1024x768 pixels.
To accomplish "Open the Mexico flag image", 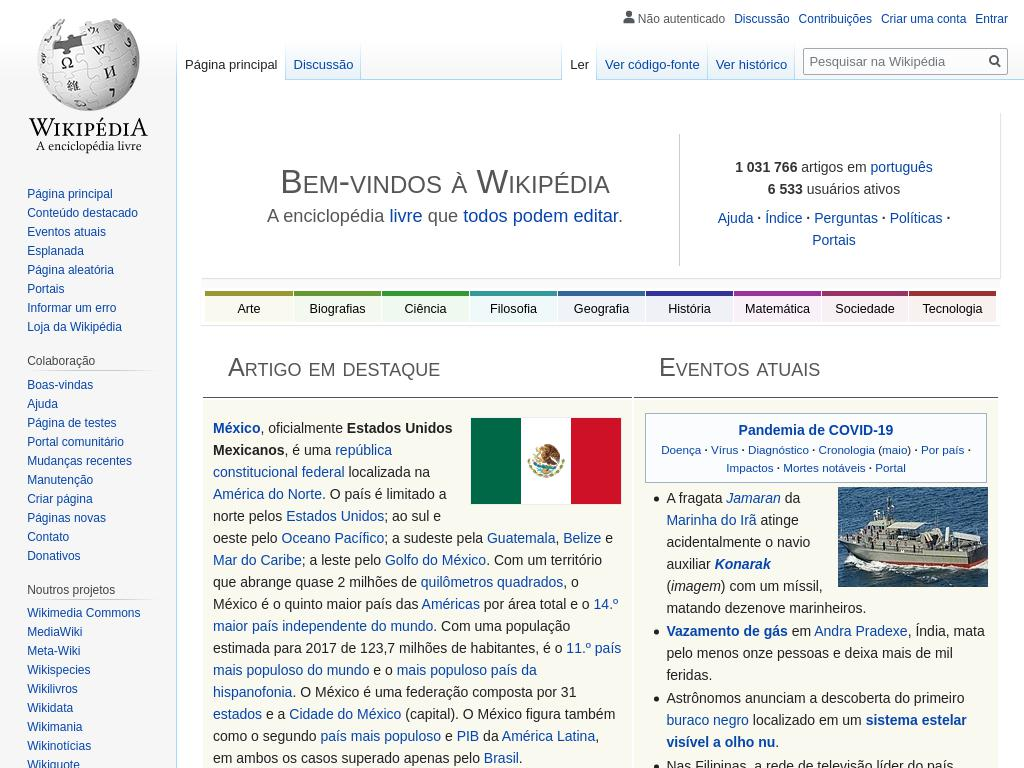I will click(x=545, y=461).
